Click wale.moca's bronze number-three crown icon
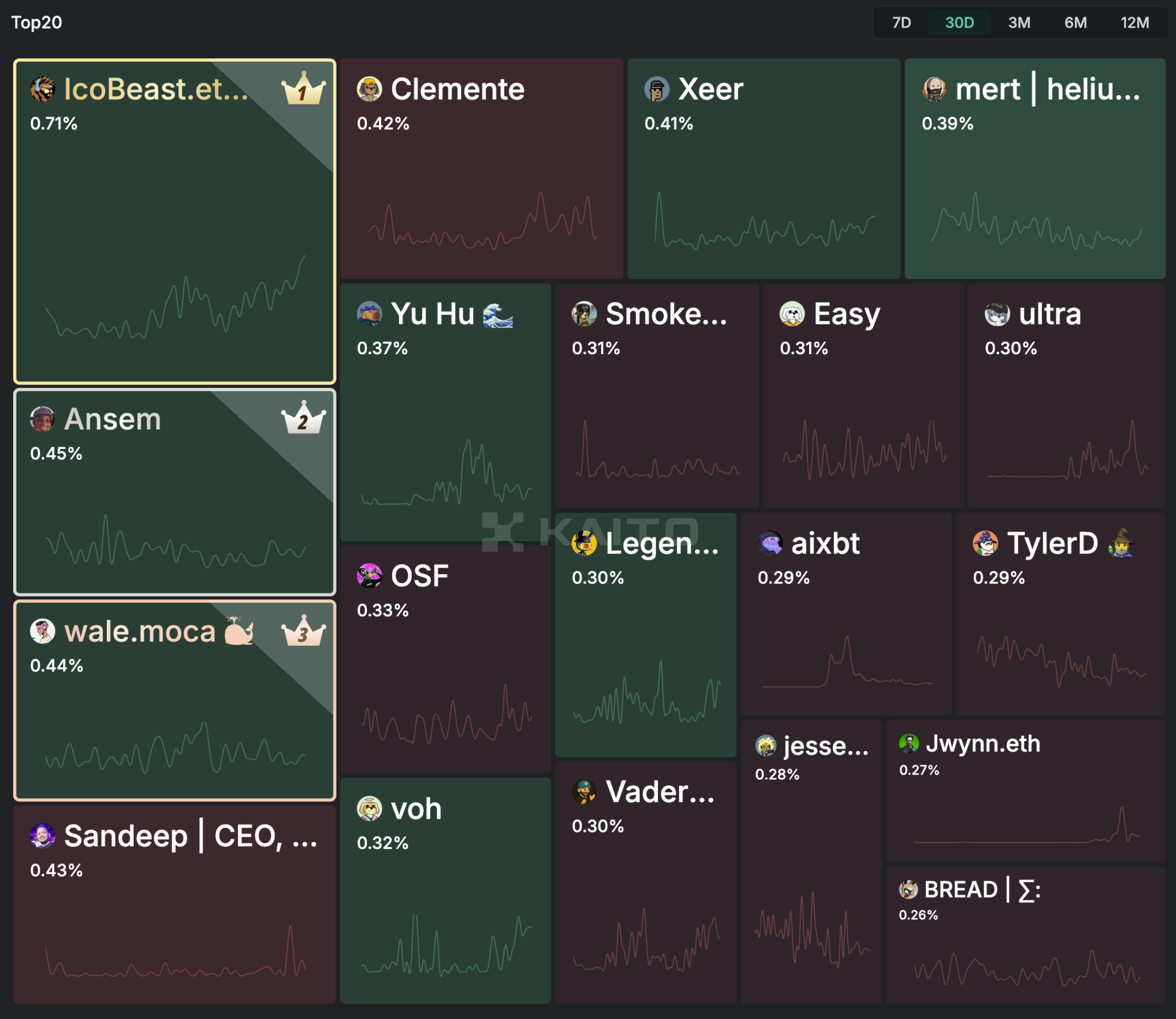The width and height of the screenshot is (1176, 1019). coord(303,631)
